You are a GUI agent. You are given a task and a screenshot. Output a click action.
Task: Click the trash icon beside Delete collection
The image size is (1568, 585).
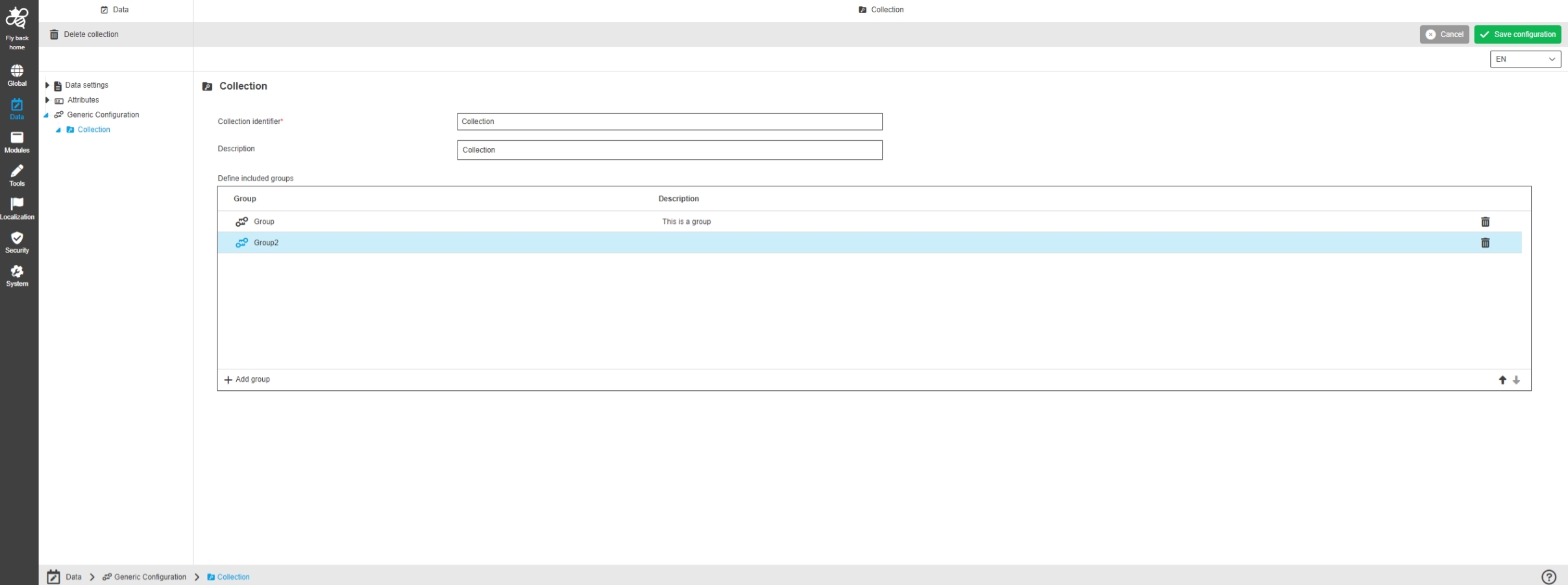point(54,34)
